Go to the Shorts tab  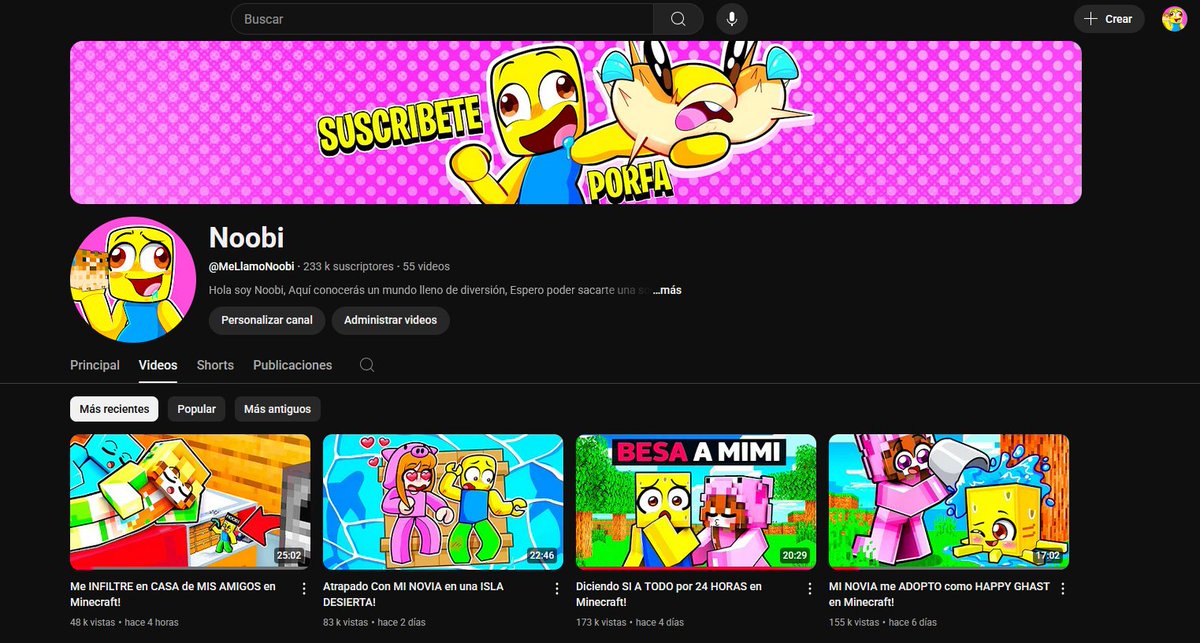[215, 365]
